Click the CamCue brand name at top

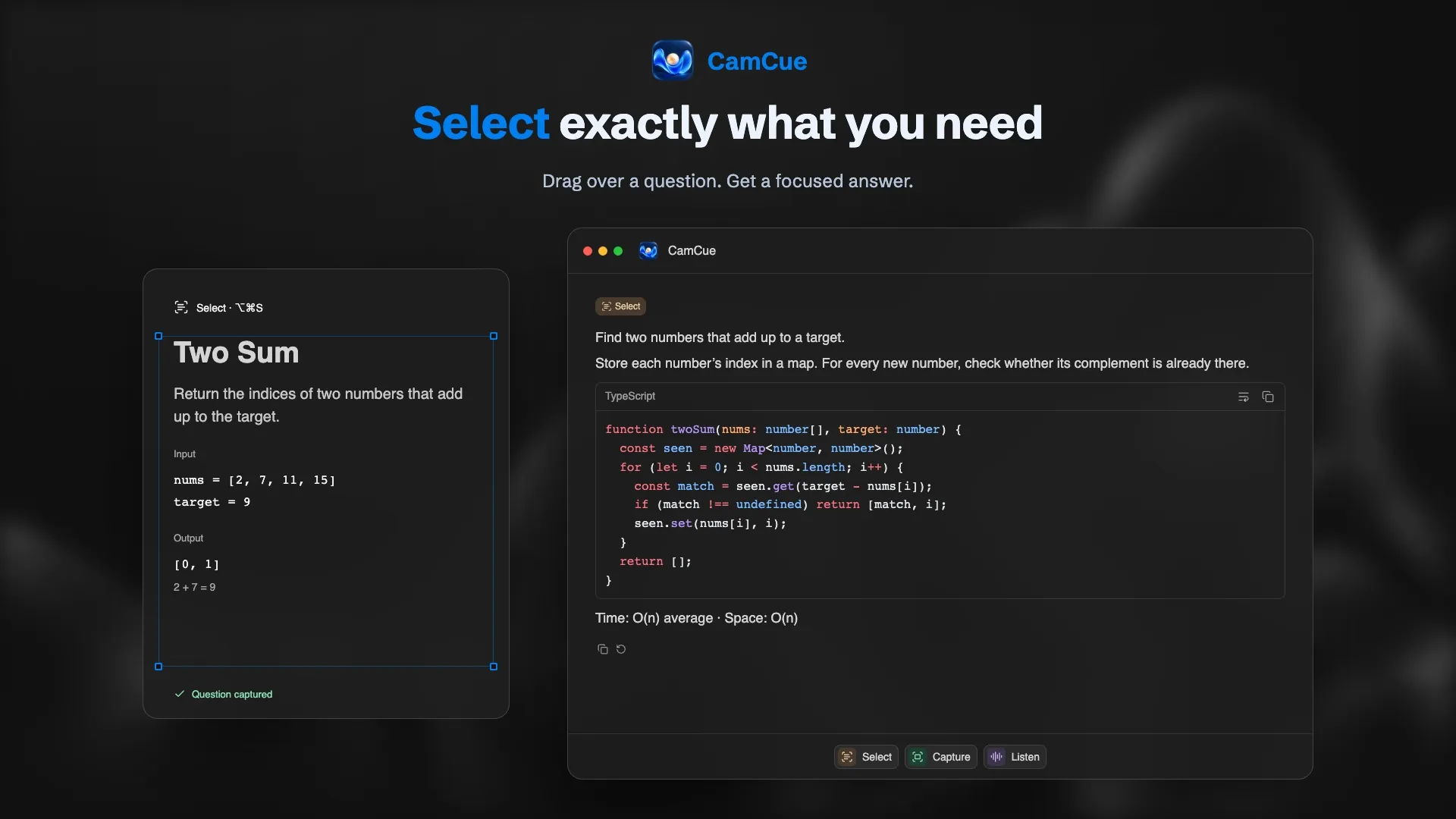757,61
